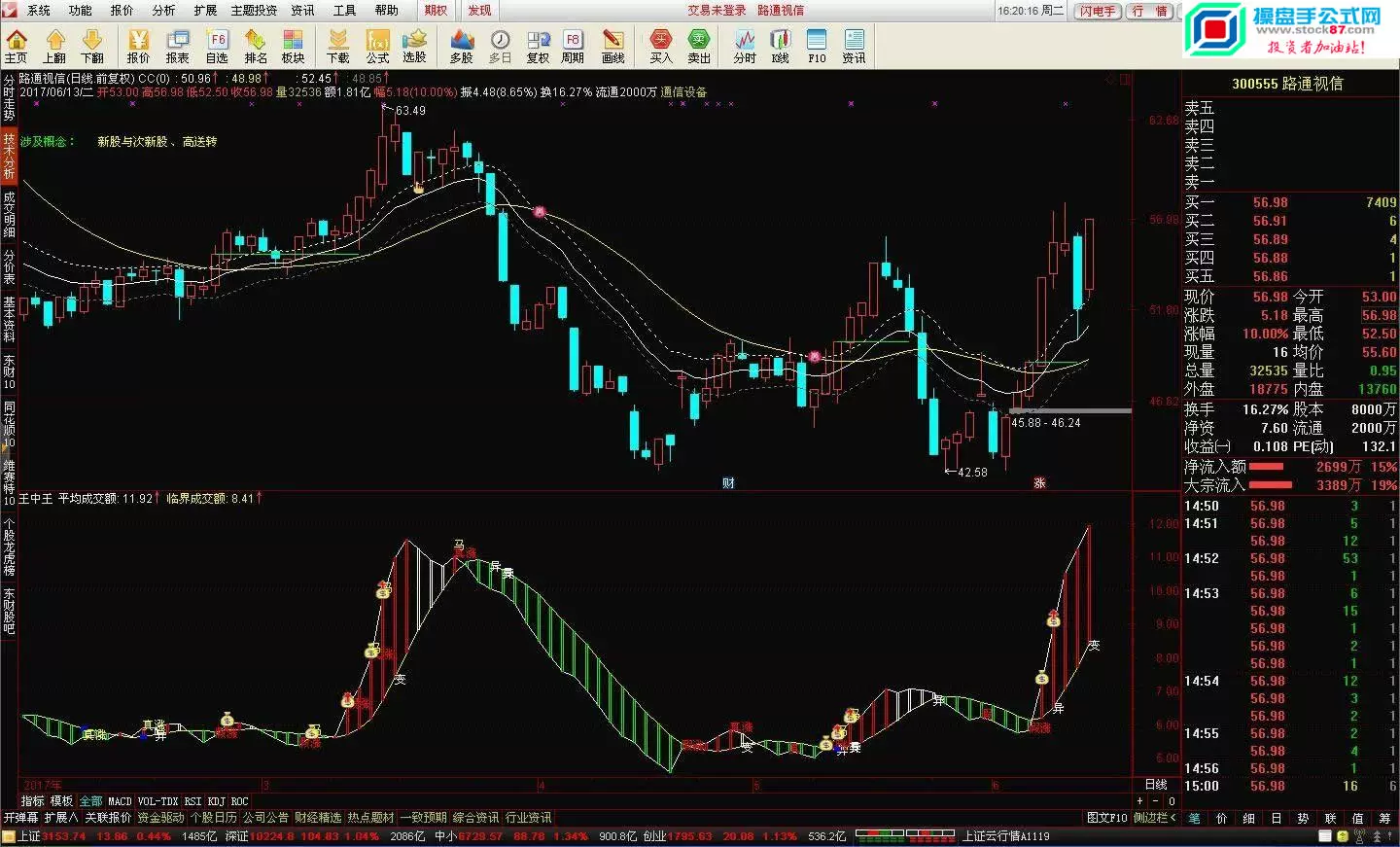Click the green 卖出 sell icon
The width and height of the screenshot is (1400, 847).
tap(699, 46)
